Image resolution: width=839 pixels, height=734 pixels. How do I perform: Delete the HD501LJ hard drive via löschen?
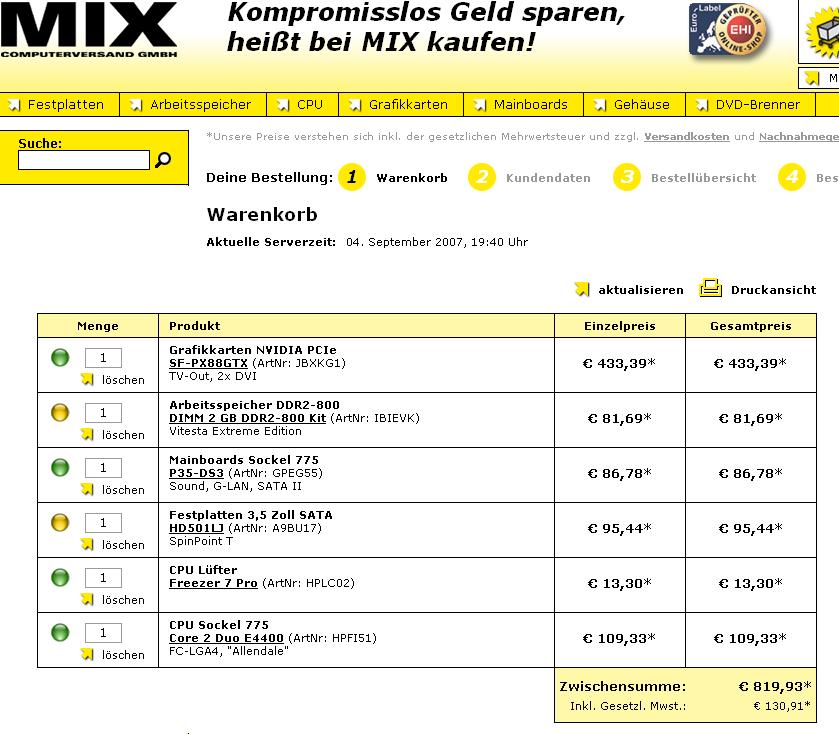[x=123, y=545]
